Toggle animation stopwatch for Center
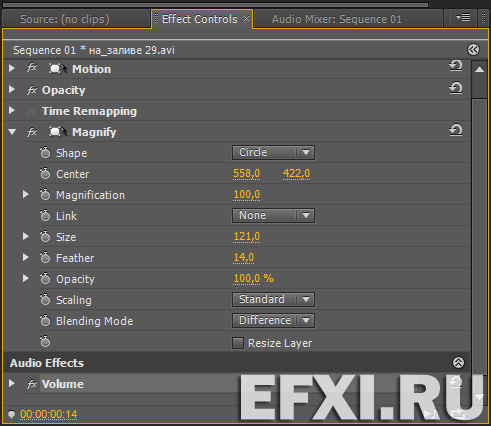 45,173
